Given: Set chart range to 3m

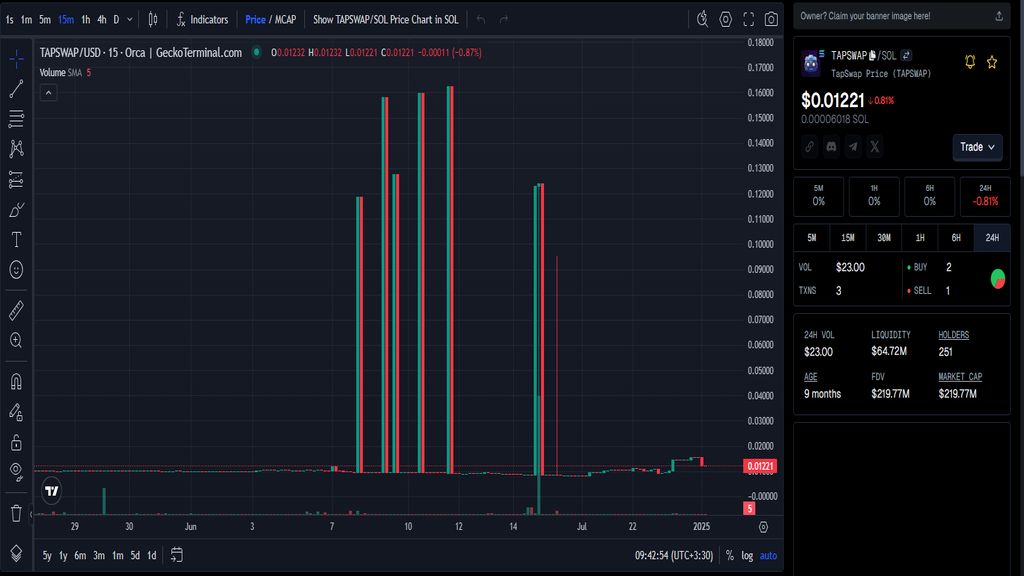Looking at the screenshot, I should point(99,555).
